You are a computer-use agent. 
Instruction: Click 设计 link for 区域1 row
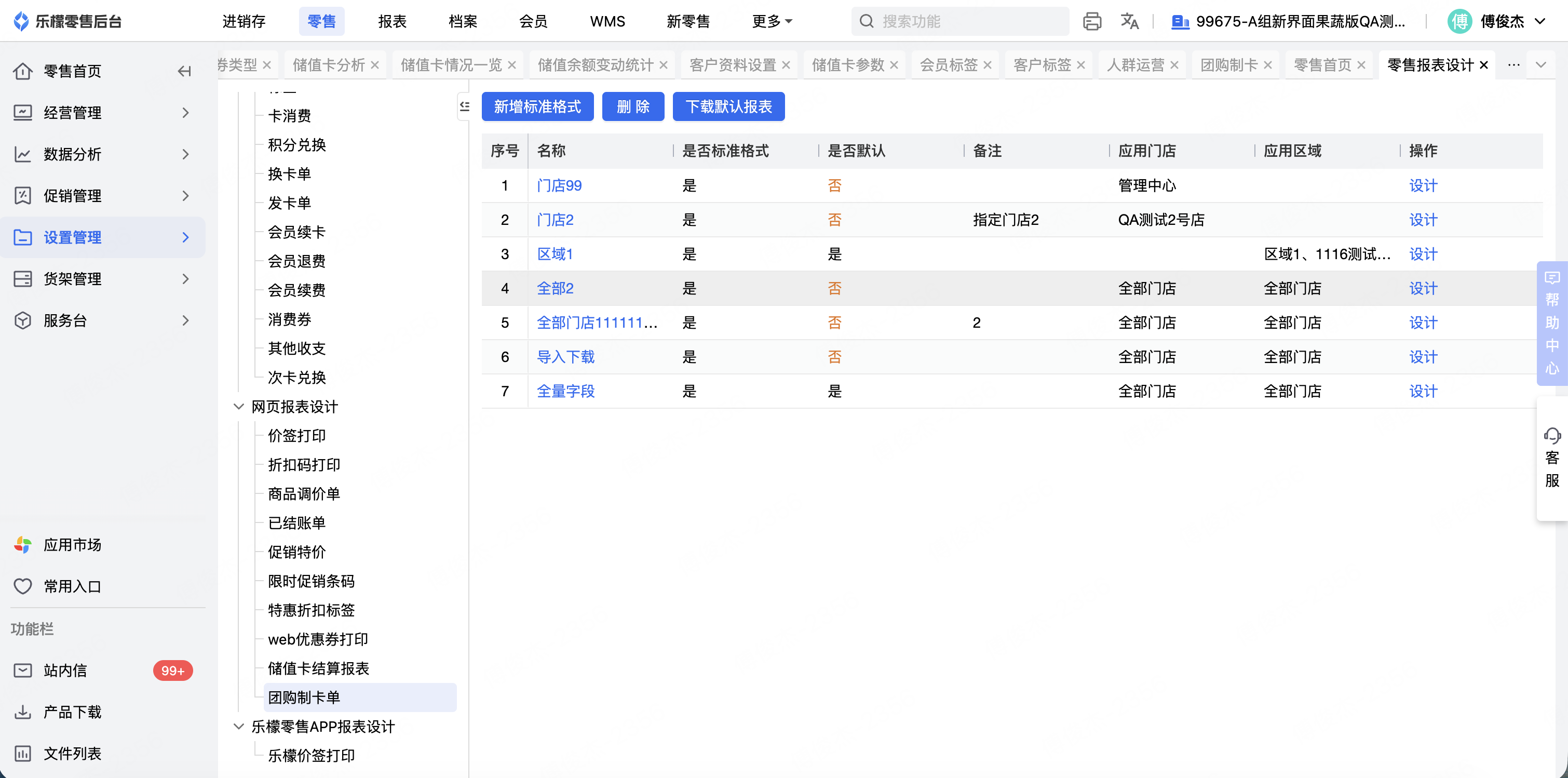coord(1423,254)
